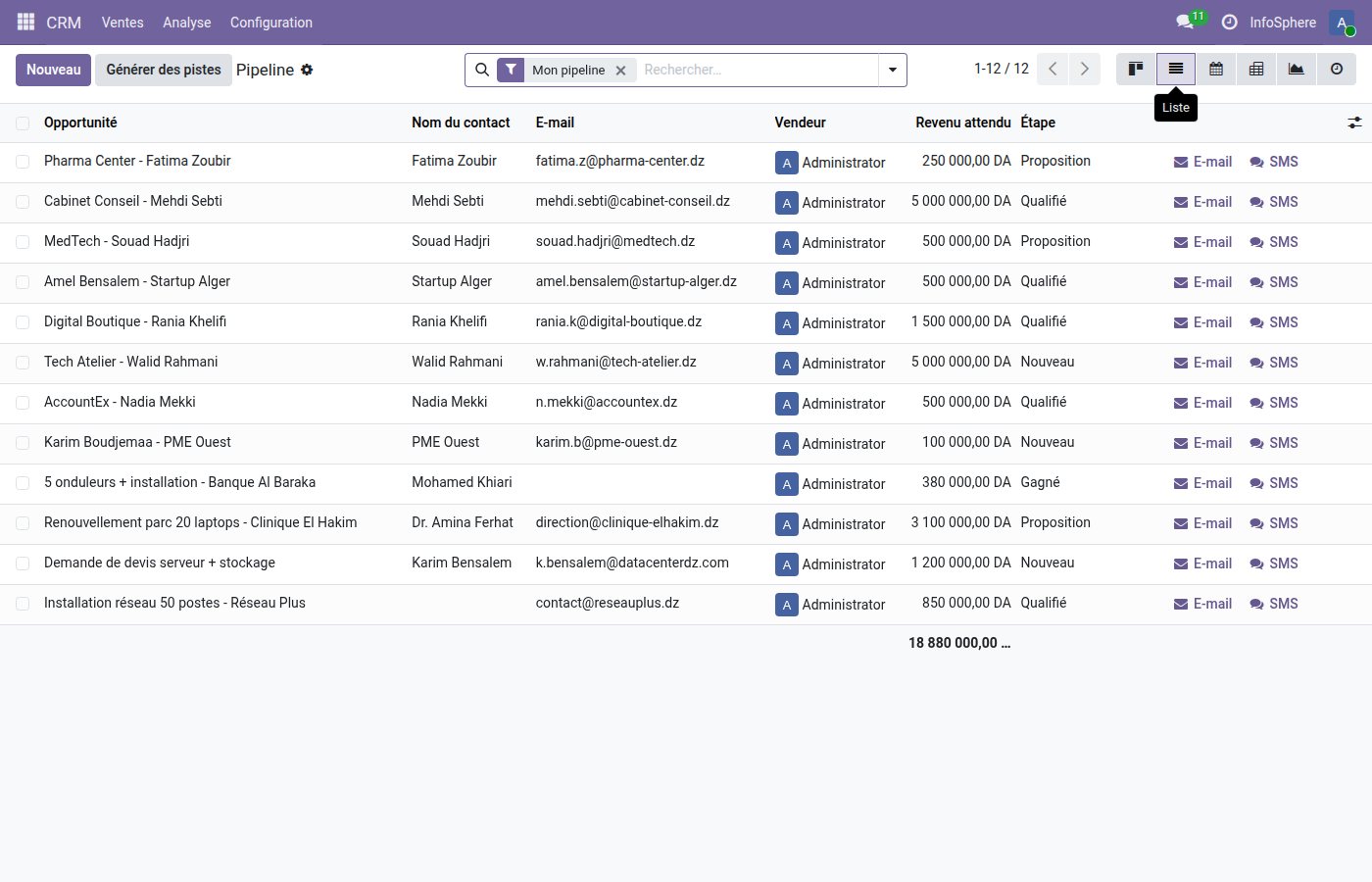This screenshot has height=882, width=1372.
Task: Click Générer des pistes button
Action: [164, 70]
